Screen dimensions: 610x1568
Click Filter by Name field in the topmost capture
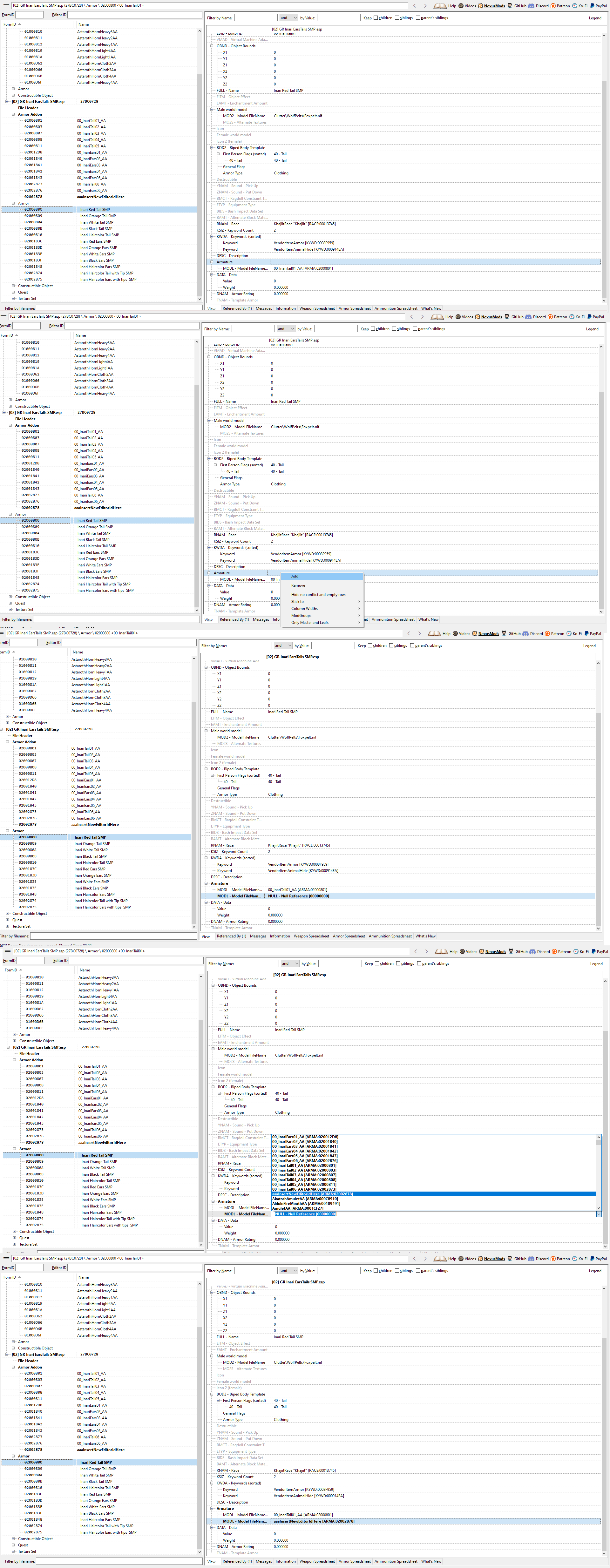[x=256, y=18]
